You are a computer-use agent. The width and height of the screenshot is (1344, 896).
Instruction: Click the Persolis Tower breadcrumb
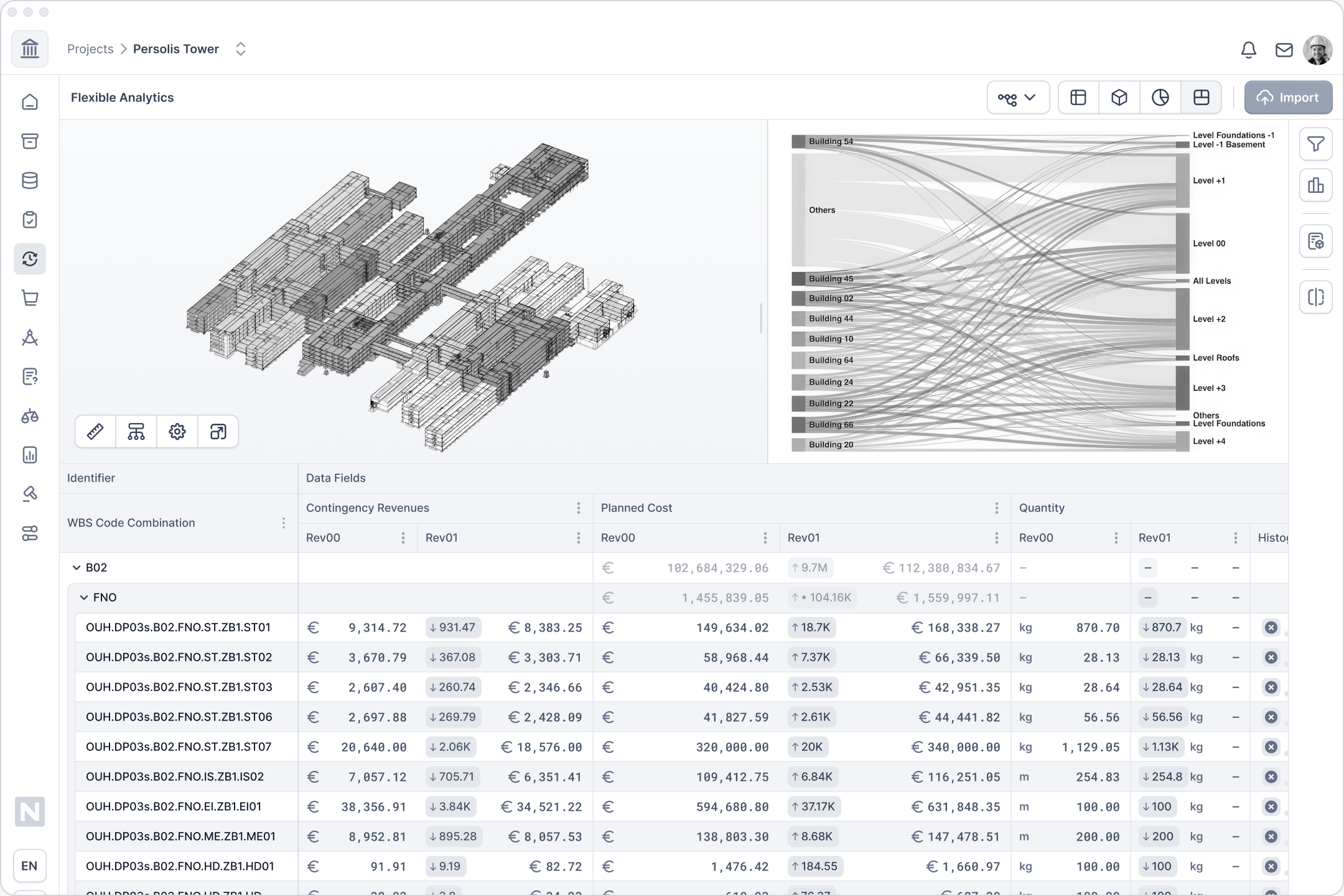176,49
